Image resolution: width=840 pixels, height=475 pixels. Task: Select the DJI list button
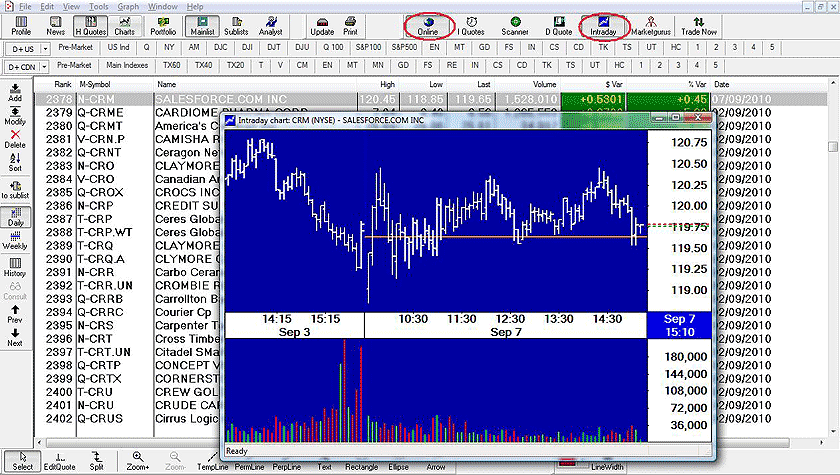[247, 47]
